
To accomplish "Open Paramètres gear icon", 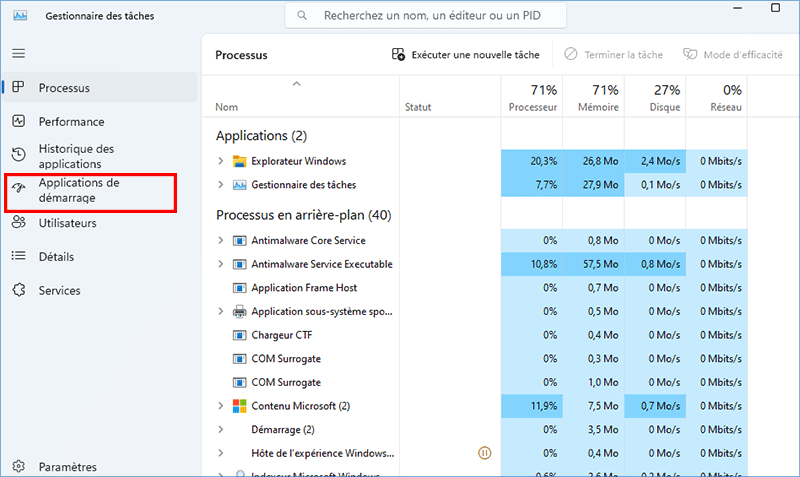I will [x=19, y=466].
